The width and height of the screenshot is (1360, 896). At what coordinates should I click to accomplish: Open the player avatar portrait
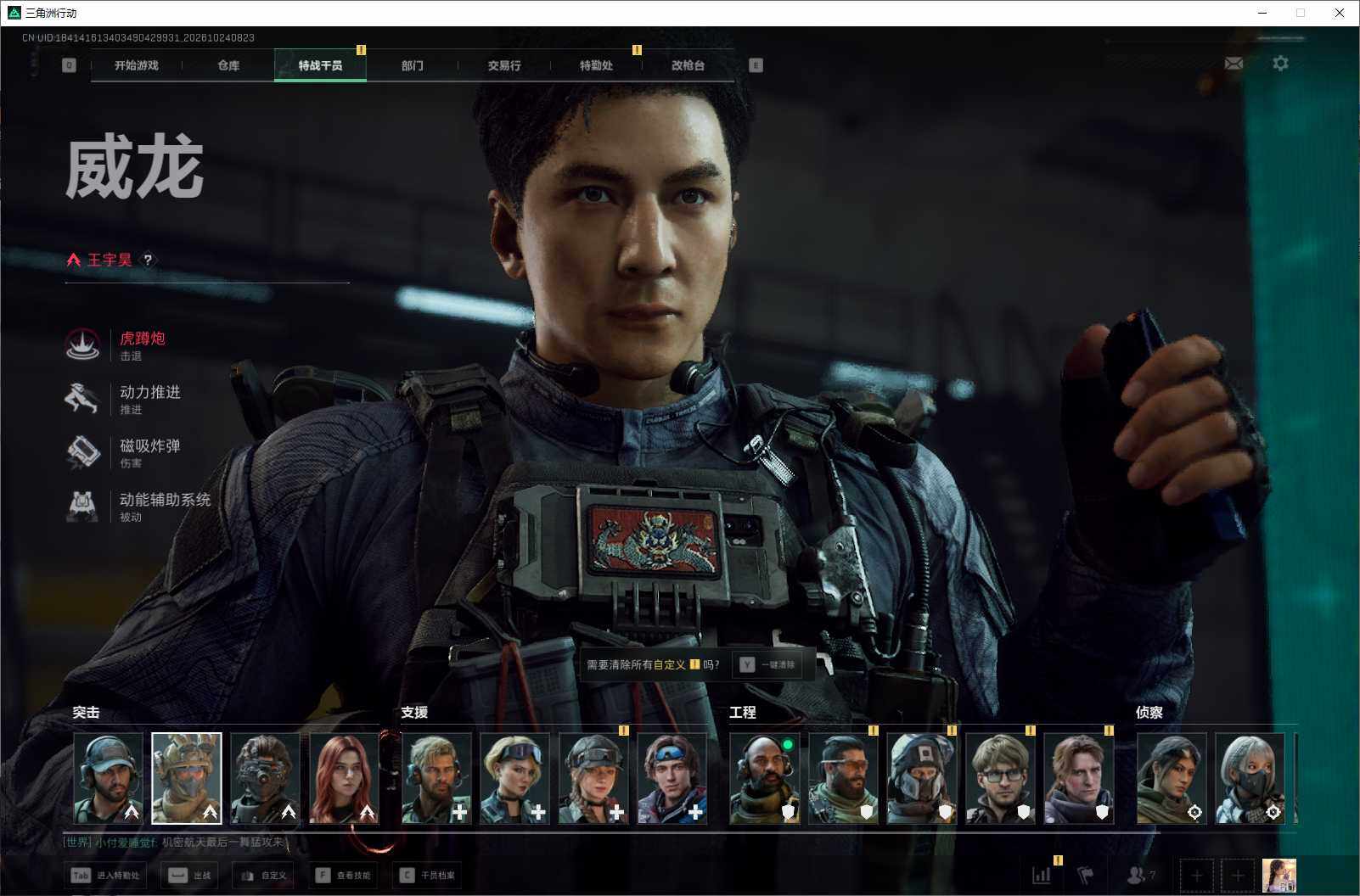tap(1279, 875)
